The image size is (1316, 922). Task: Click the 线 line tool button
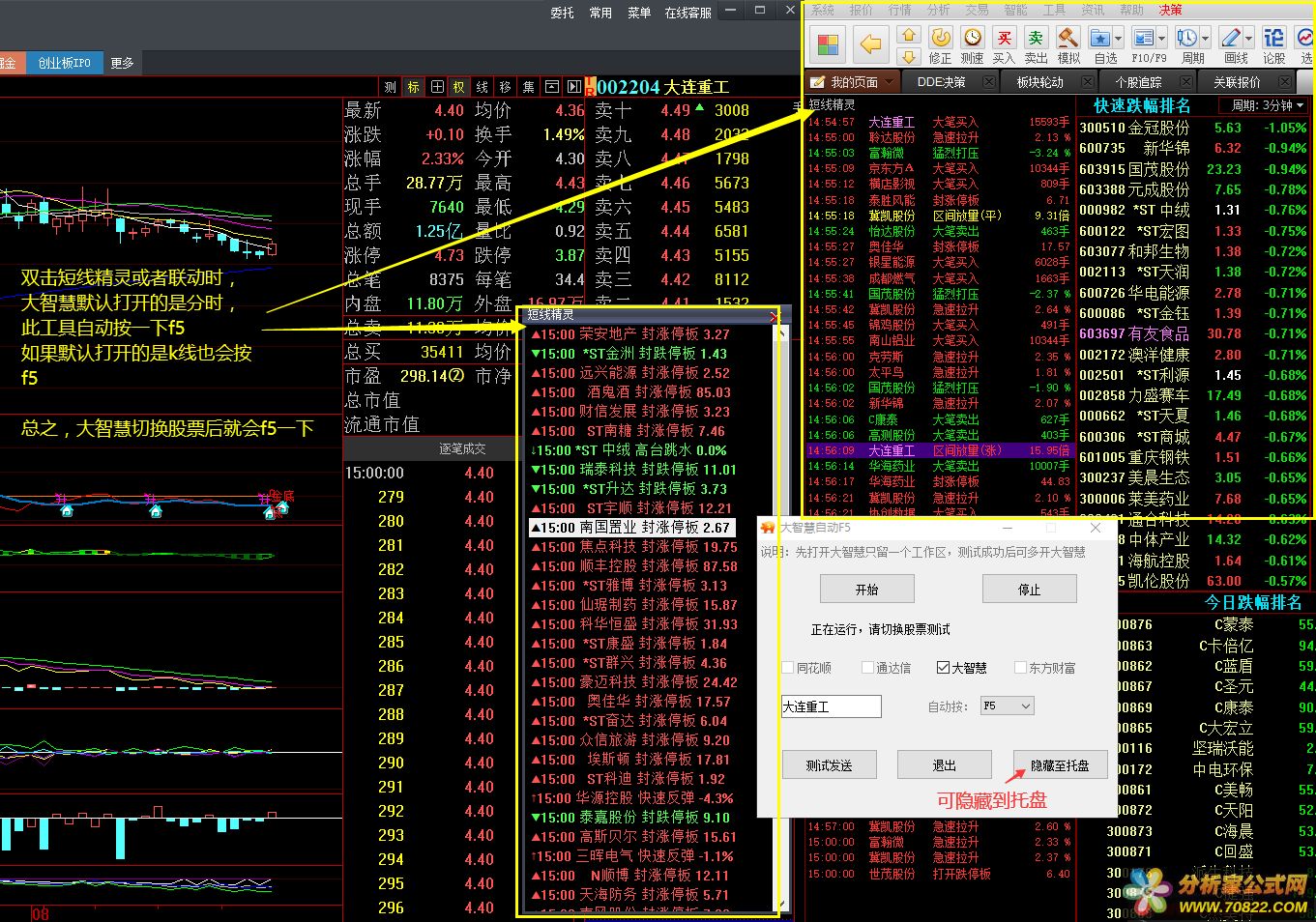point(482,87)
